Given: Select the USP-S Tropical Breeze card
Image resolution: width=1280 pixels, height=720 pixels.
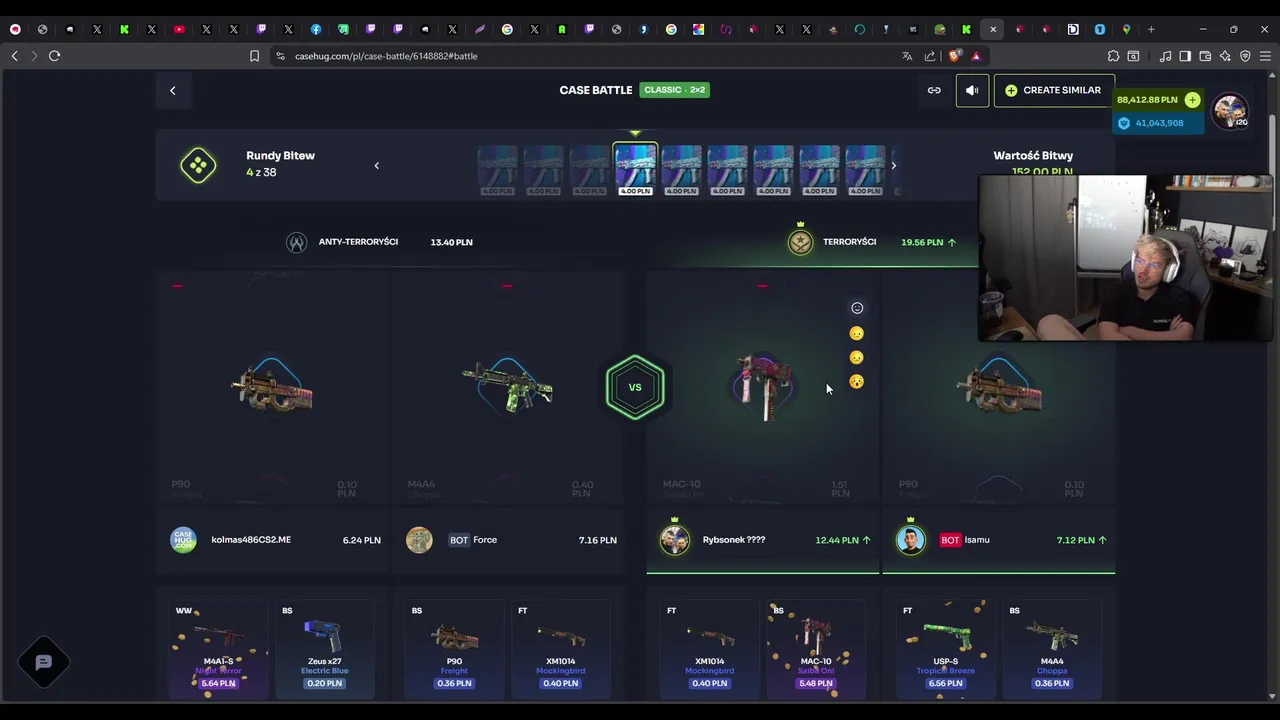Looking at the screenshot, I should point(945,647).
